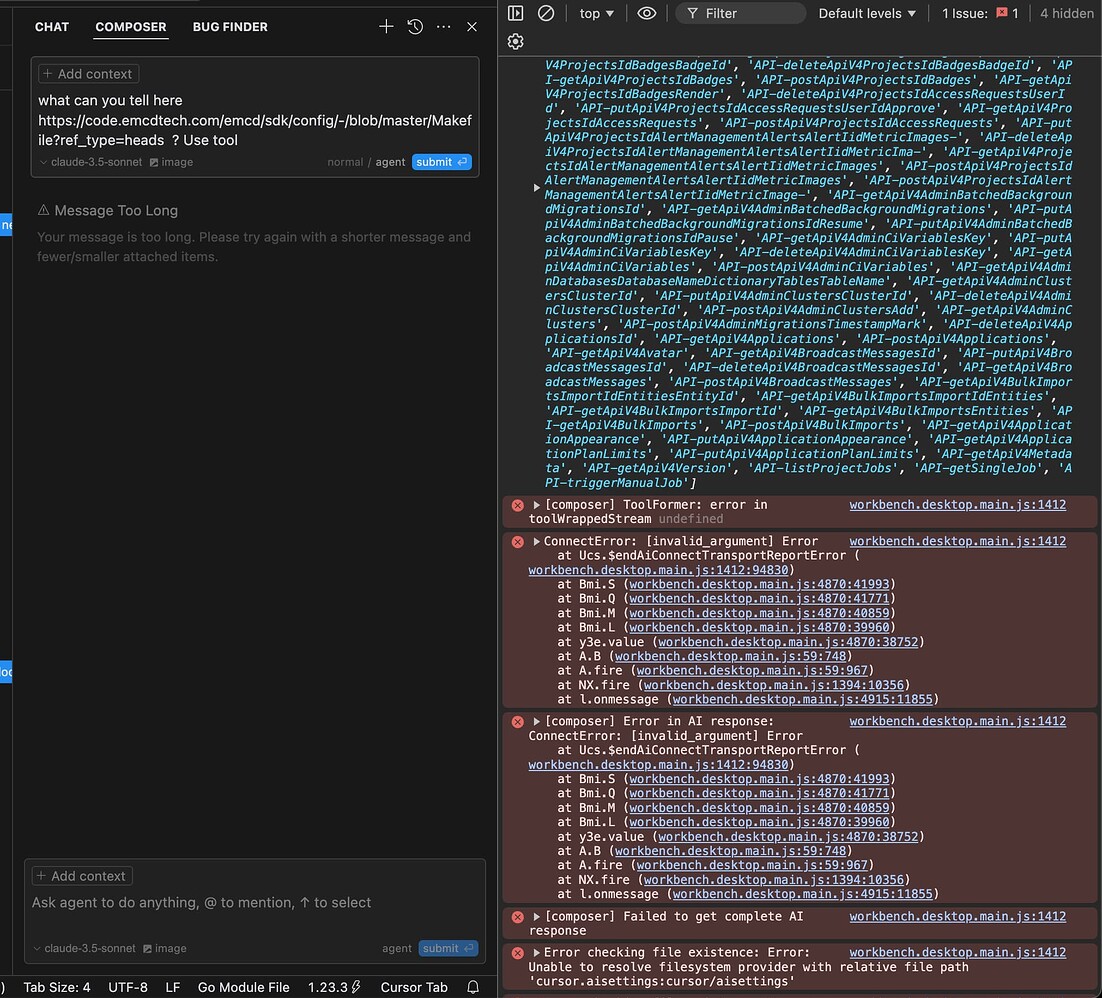The image size is (1102, 998).
Task: Toggle the live expression eye icon
Action: coord(646,13)
